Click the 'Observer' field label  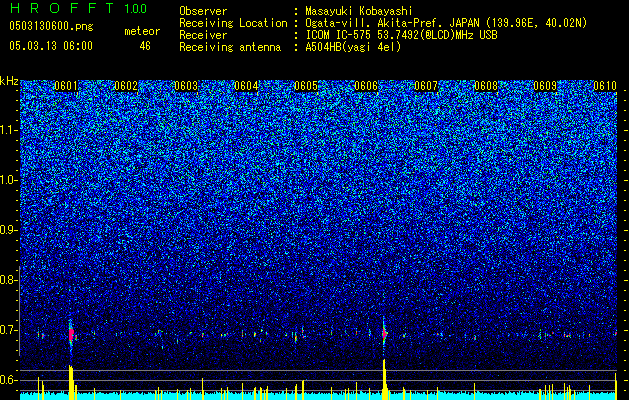[203, 11]
